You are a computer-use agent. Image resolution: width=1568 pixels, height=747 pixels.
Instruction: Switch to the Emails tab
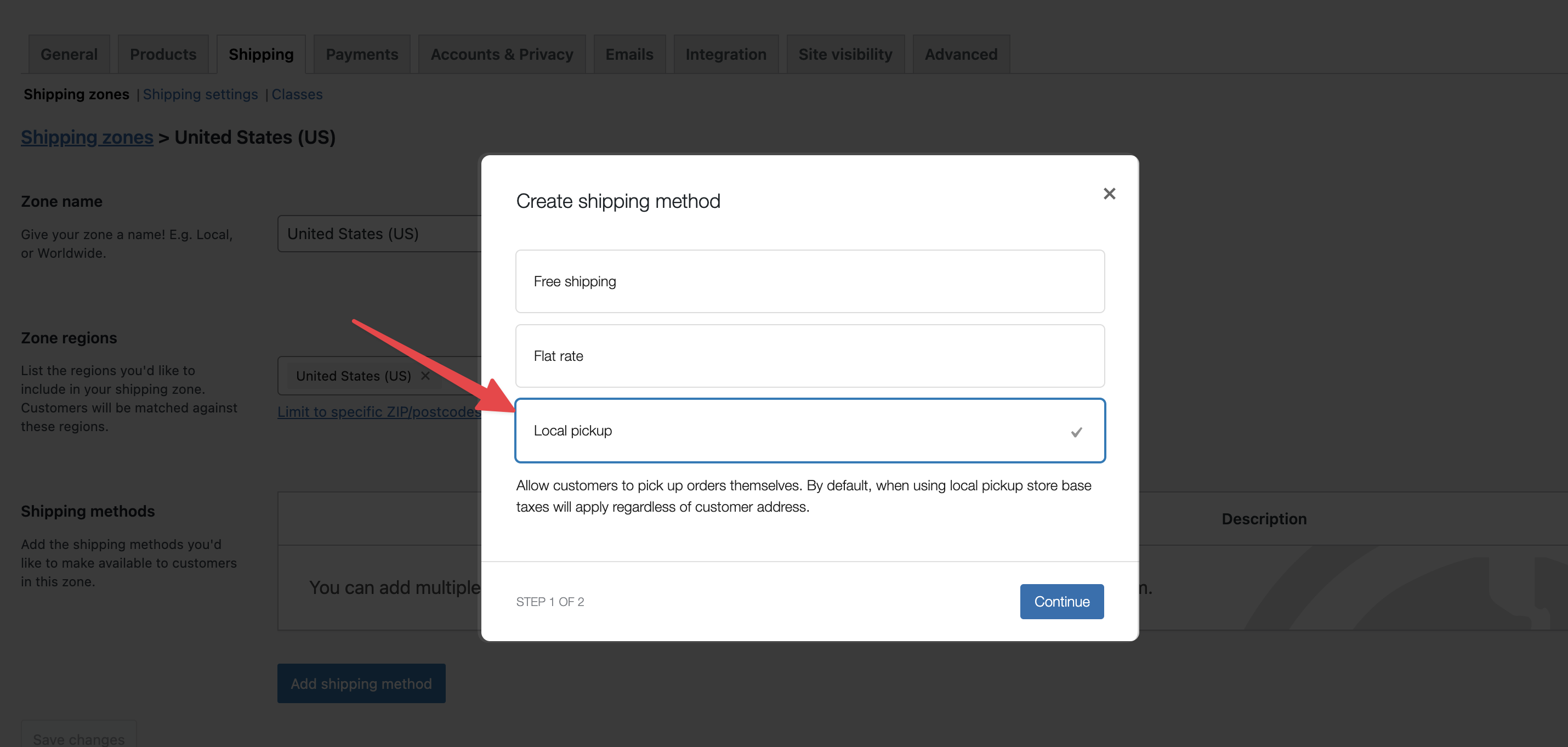629,54
